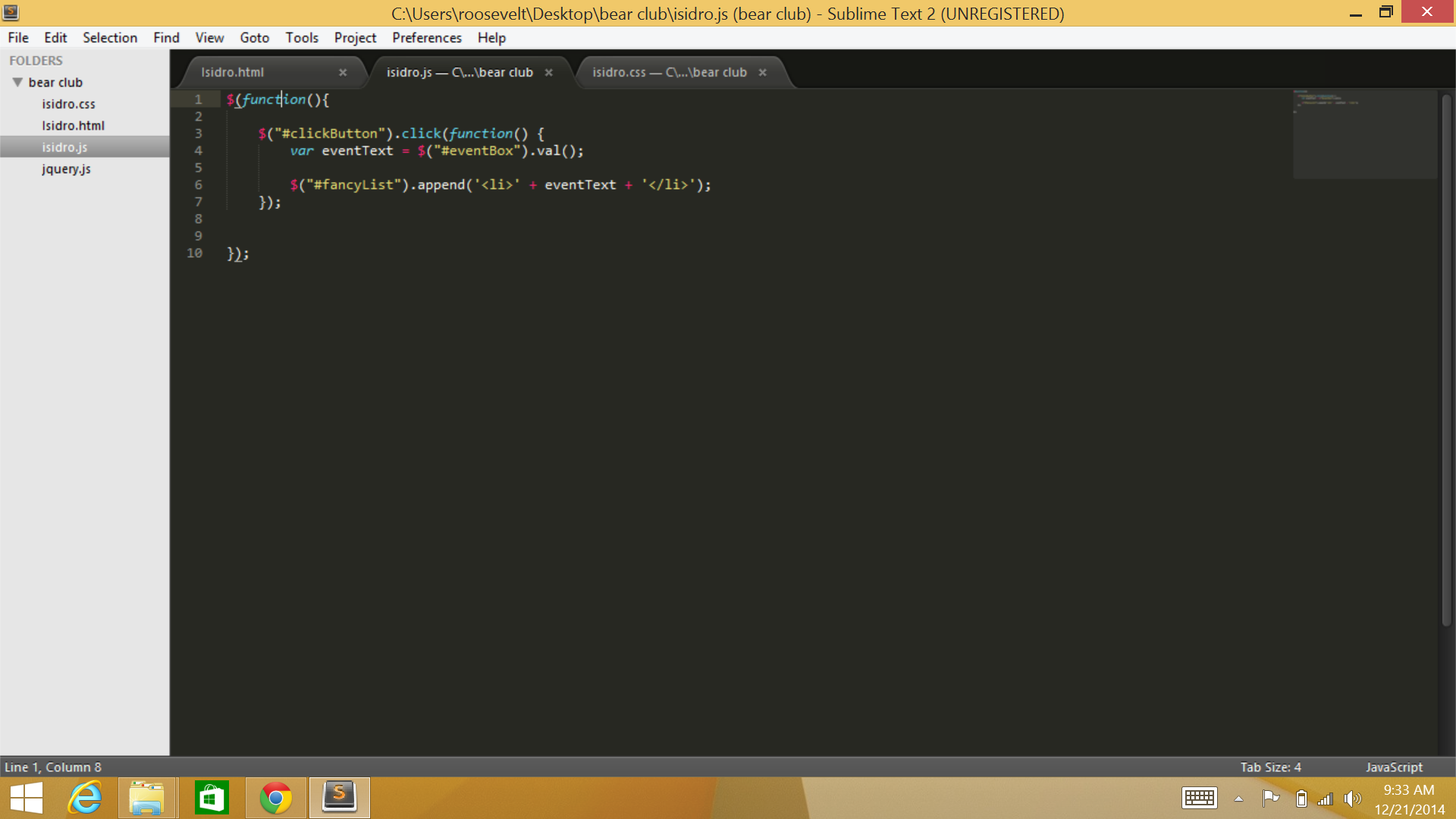This screenshot has height=819, width=1456.
Task: Open File Explorer from the taskbar
Action: click(147, 798)
